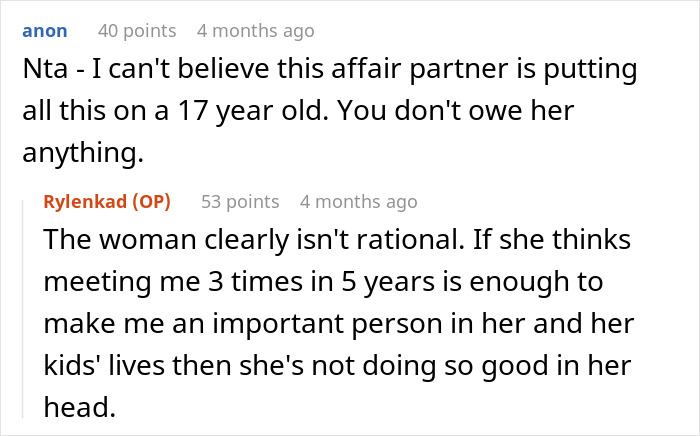This screenshot has height=436, width=700.
Task: Click the (OP) label beside Rylenkad
Action: [x=152, y=201]
